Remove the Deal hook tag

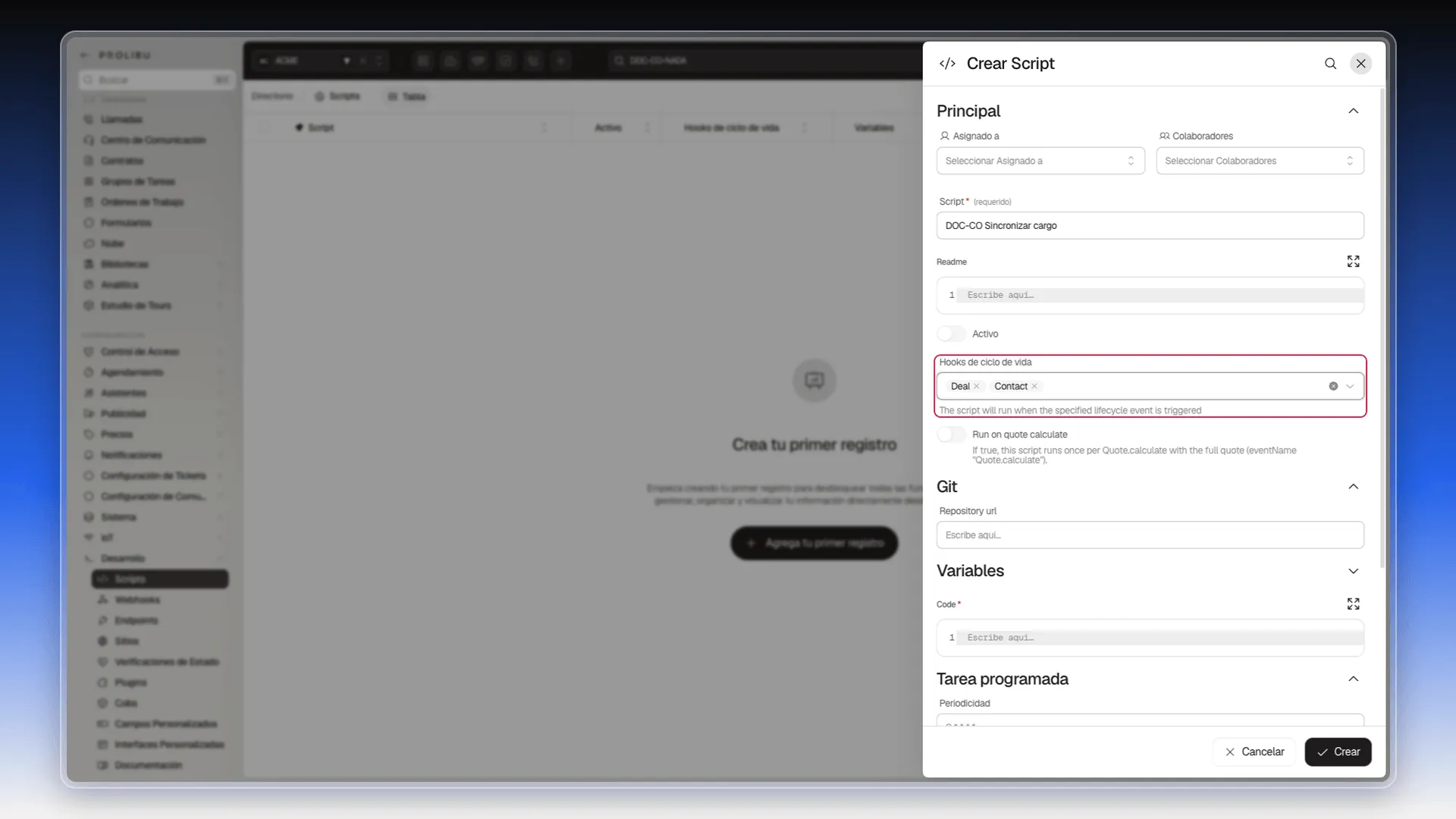click(977, 387)
